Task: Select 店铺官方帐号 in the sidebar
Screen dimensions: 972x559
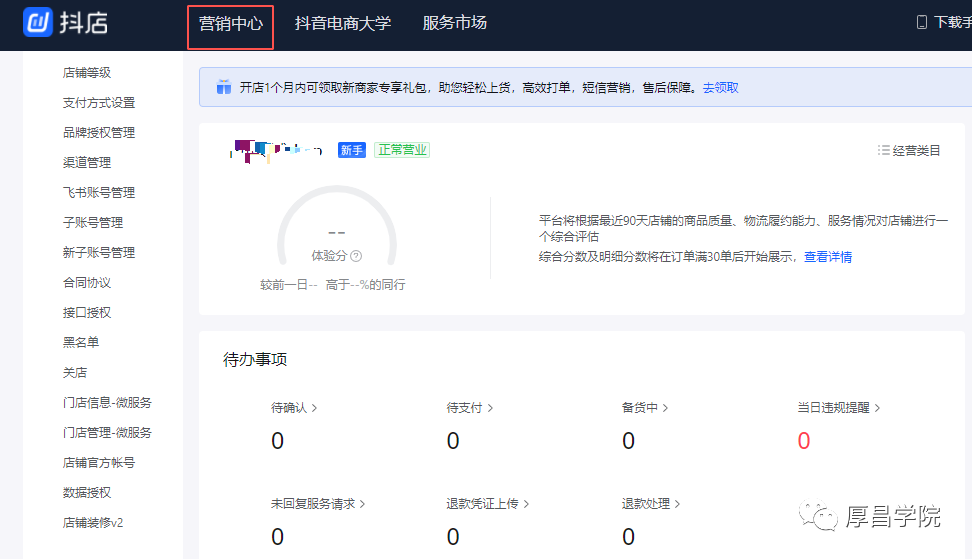Action: (x=99, y=462)
